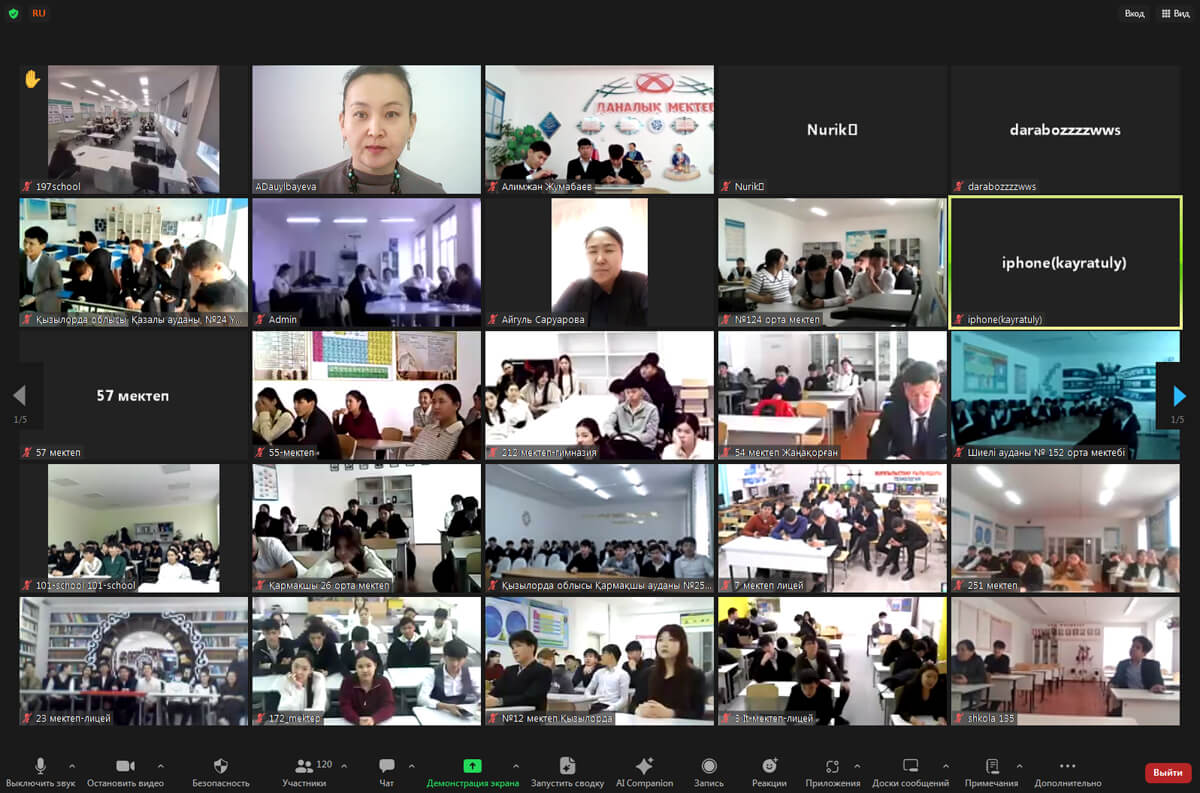Go to next page of video tiles
Screen dimensions: 1200x793
(1179, 396)
